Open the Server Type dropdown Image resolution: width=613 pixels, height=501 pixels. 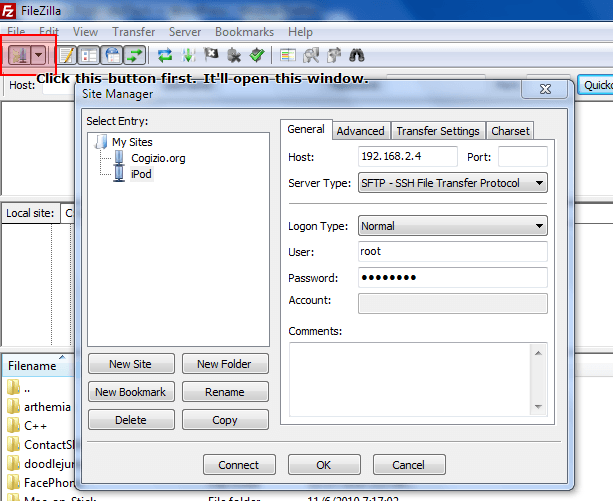pyautogui.click(x=453, y=183)
